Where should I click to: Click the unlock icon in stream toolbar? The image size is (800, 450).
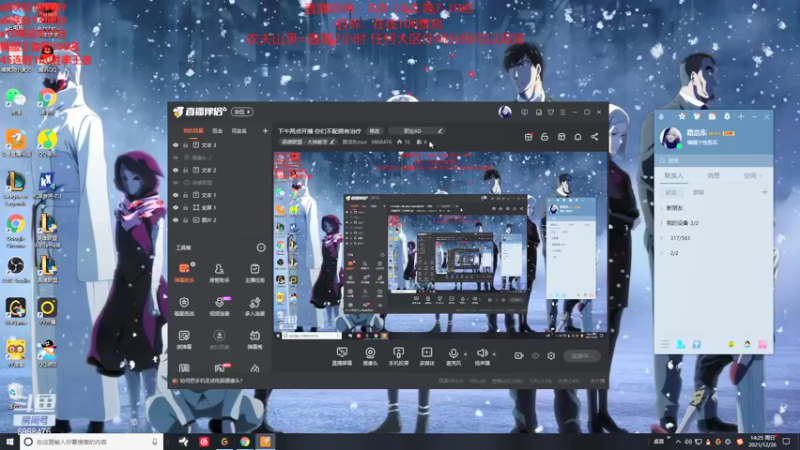click(x=544, y=137)
